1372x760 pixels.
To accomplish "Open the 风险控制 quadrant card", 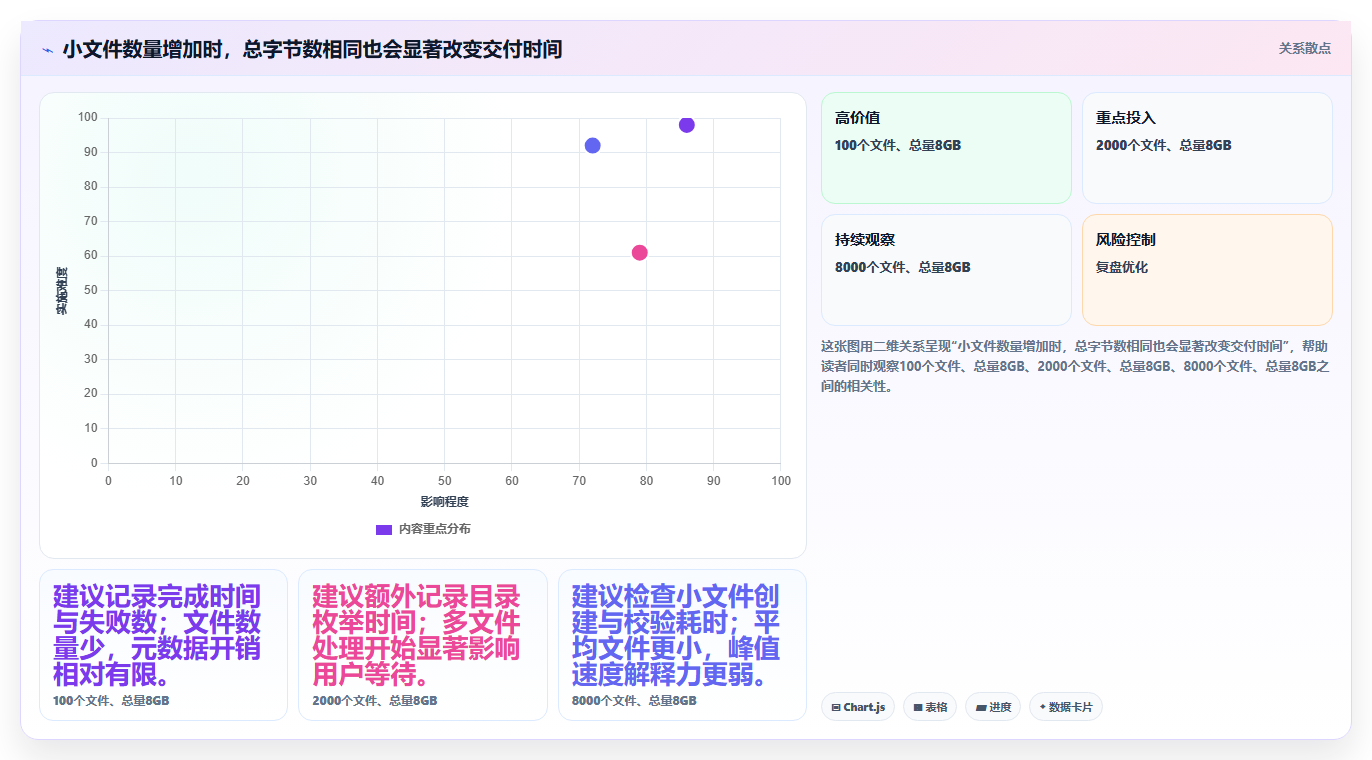I will [x=1207, y=270].
